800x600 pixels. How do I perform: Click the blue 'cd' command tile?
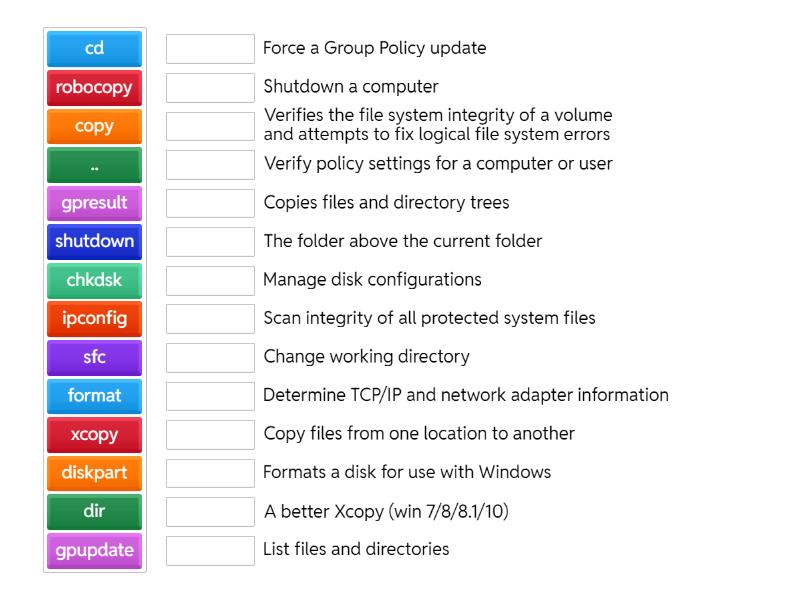click(94, 48)
